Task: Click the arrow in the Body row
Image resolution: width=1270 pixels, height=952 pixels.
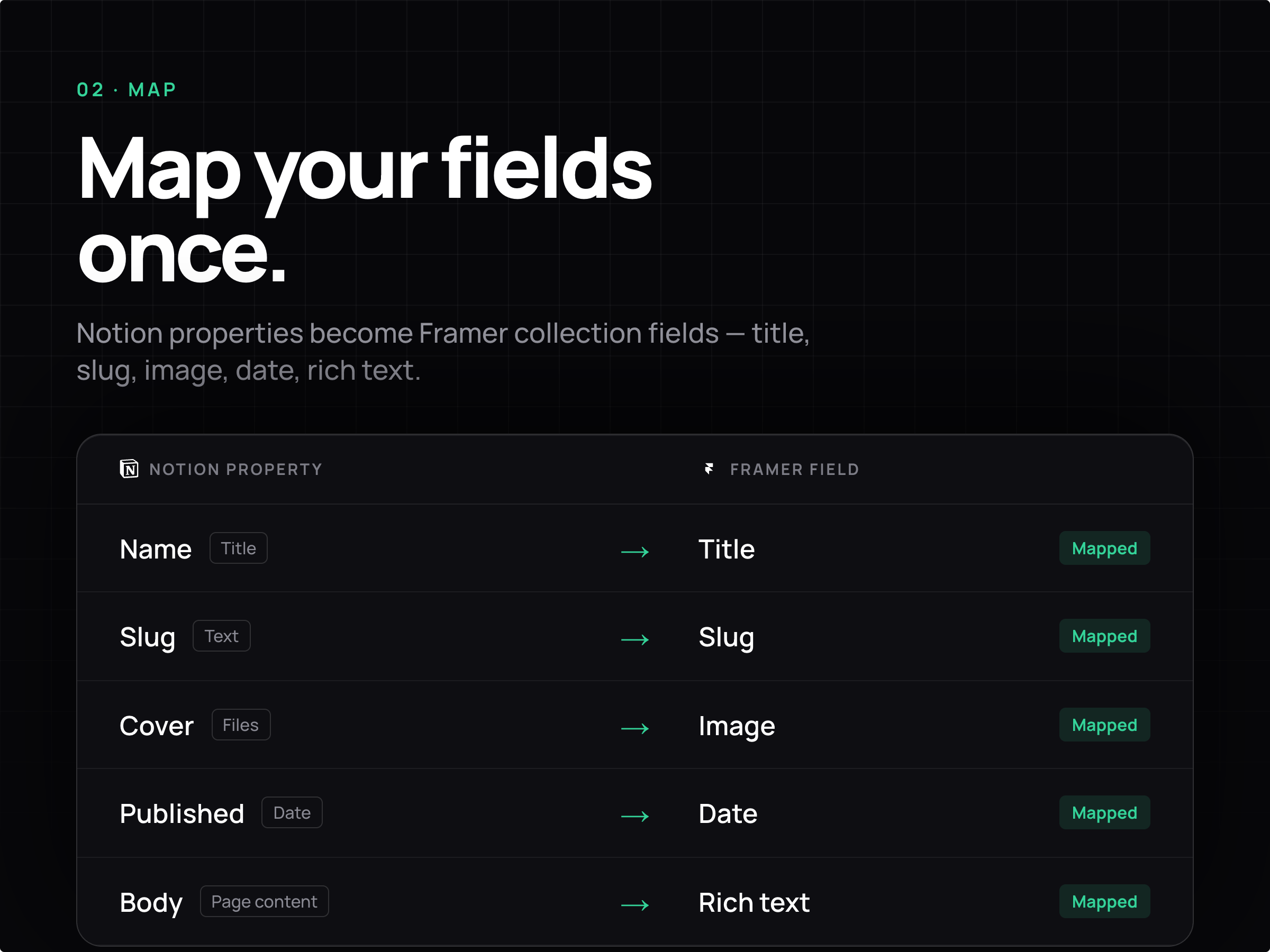Action: pyautogui.click(x=635, y=905)
